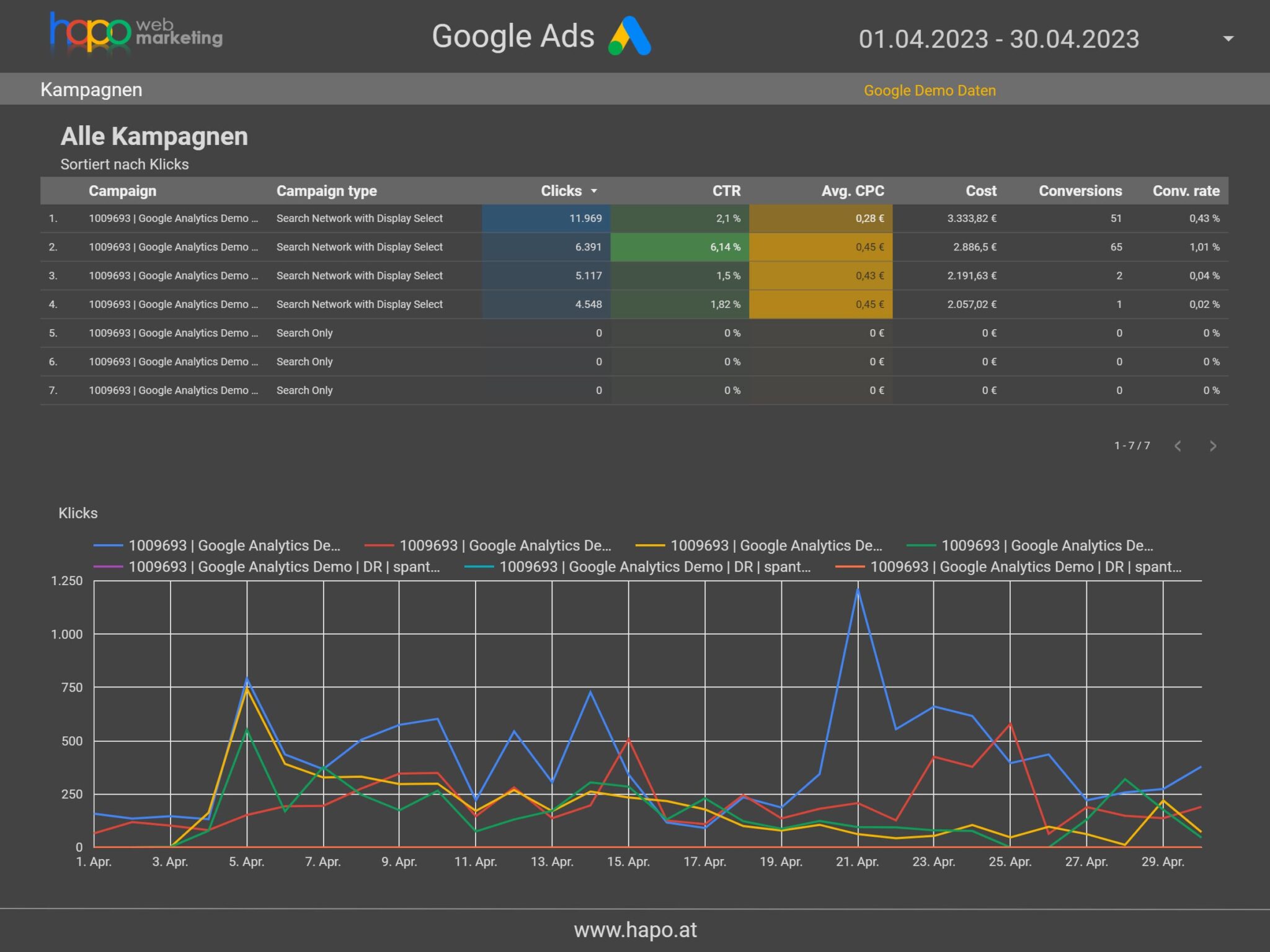Open the date range selector dropdown
This screenshot has width=1270, height=952.
1228,38
